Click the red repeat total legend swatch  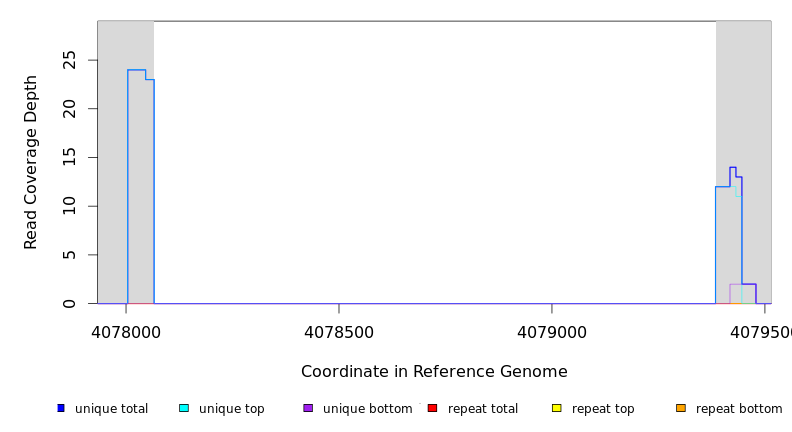[x=432, y=408]
